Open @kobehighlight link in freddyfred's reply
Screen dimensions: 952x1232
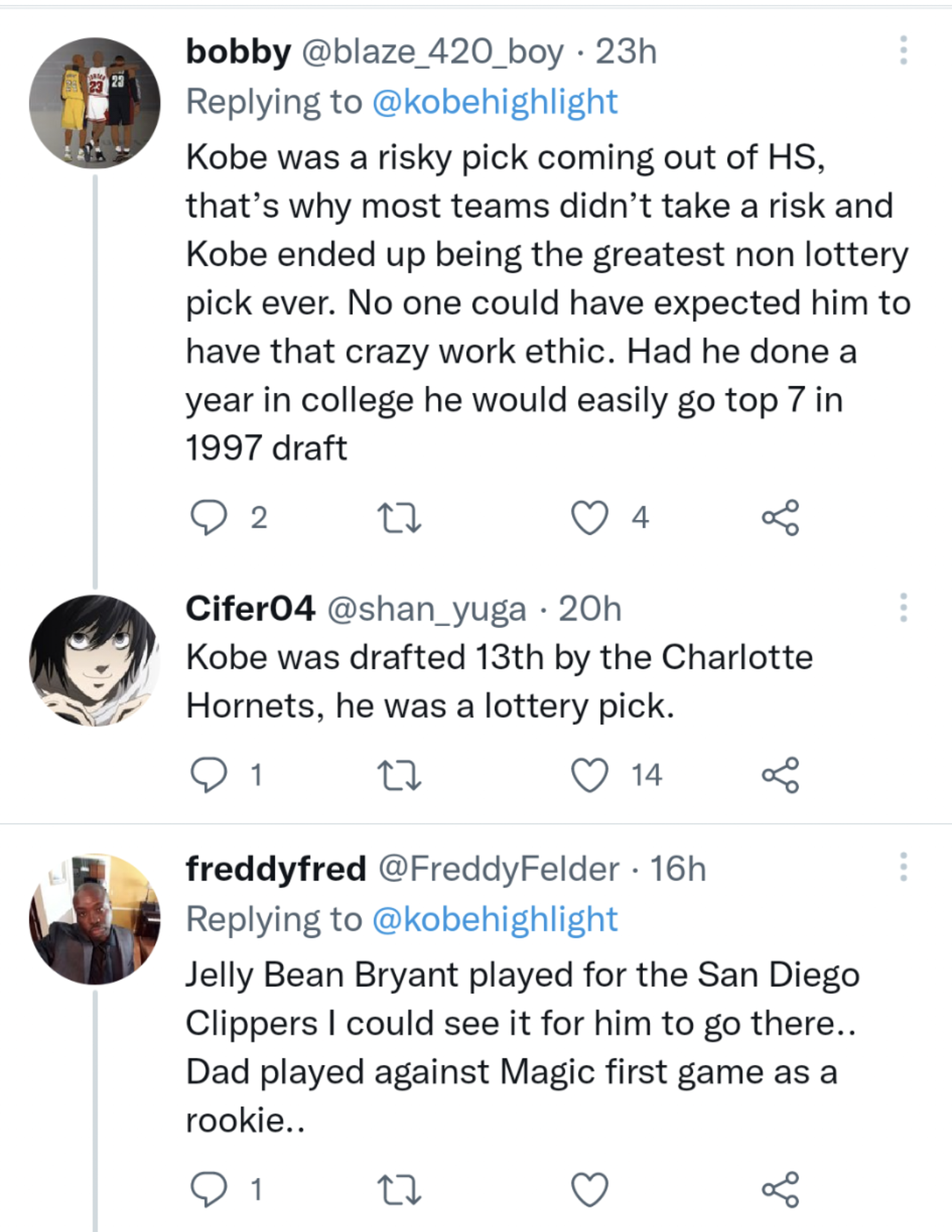coord(495,919)
